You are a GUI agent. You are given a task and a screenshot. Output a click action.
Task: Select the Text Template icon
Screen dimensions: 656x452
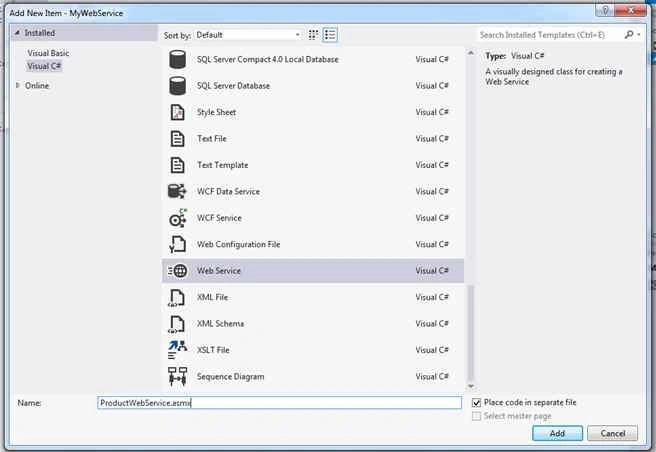pos(177,165)
